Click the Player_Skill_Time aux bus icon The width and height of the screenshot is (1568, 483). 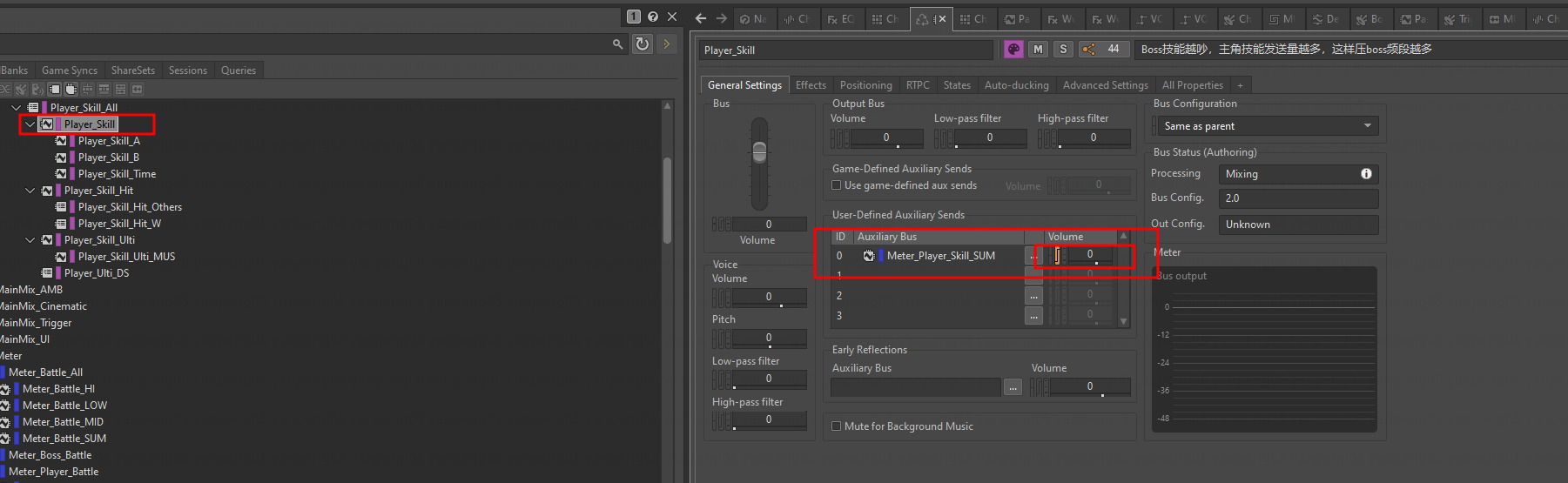tap(61, 174)
